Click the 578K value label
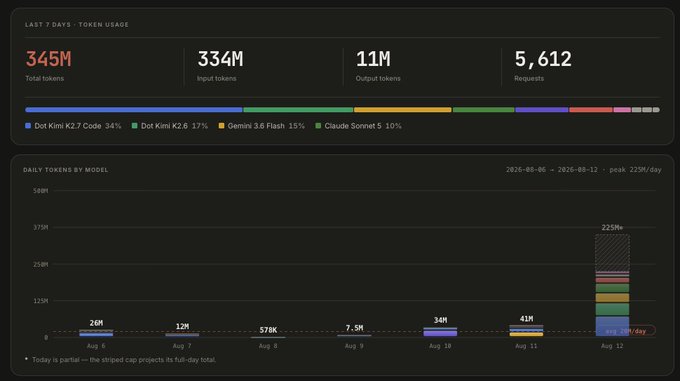The width and height of the screenshot is (680, 381). point(268,330)
